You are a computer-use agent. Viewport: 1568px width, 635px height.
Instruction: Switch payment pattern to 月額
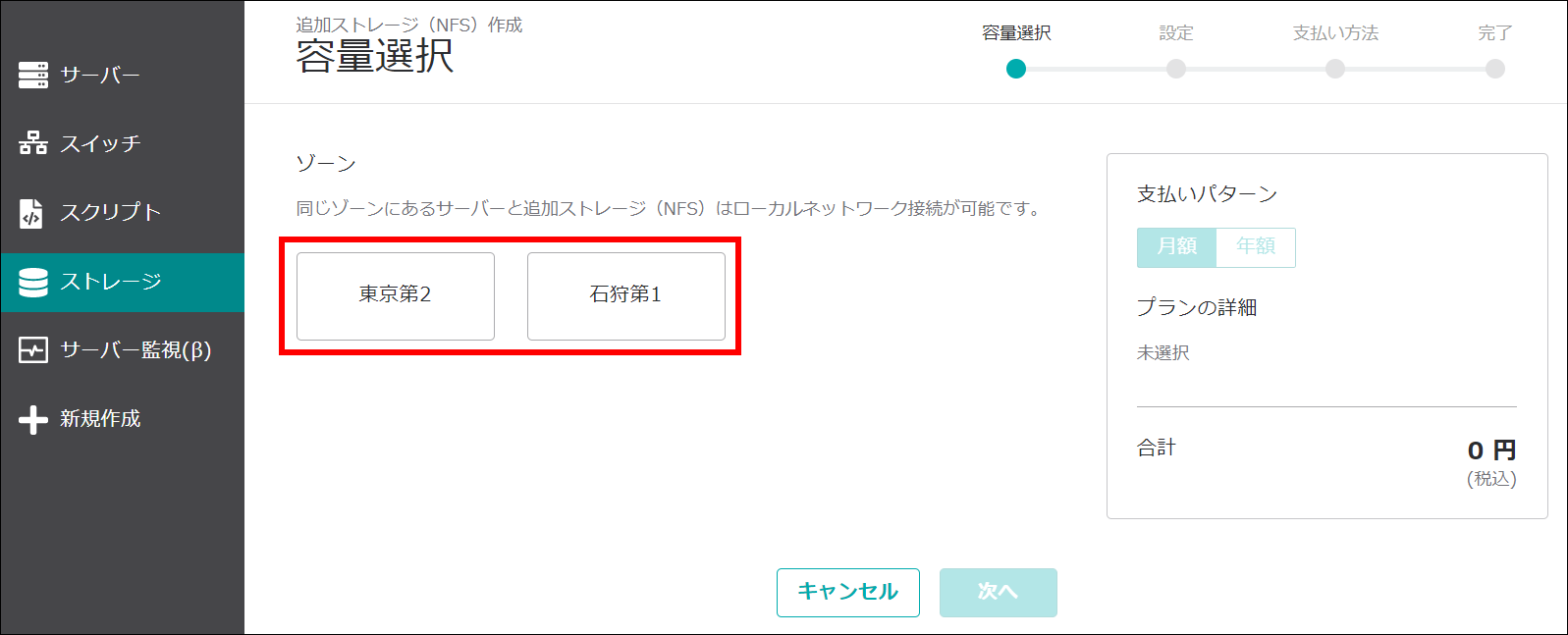pos(1176,247)
